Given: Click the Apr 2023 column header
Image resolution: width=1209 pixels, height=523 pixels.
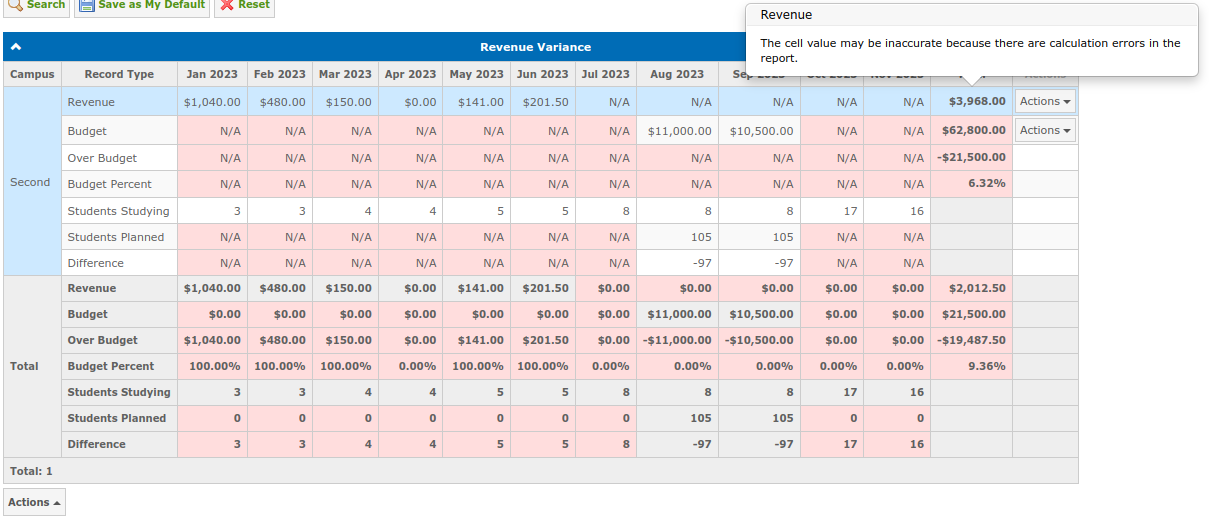Looking at the screenshot, I should coord(411,74).
